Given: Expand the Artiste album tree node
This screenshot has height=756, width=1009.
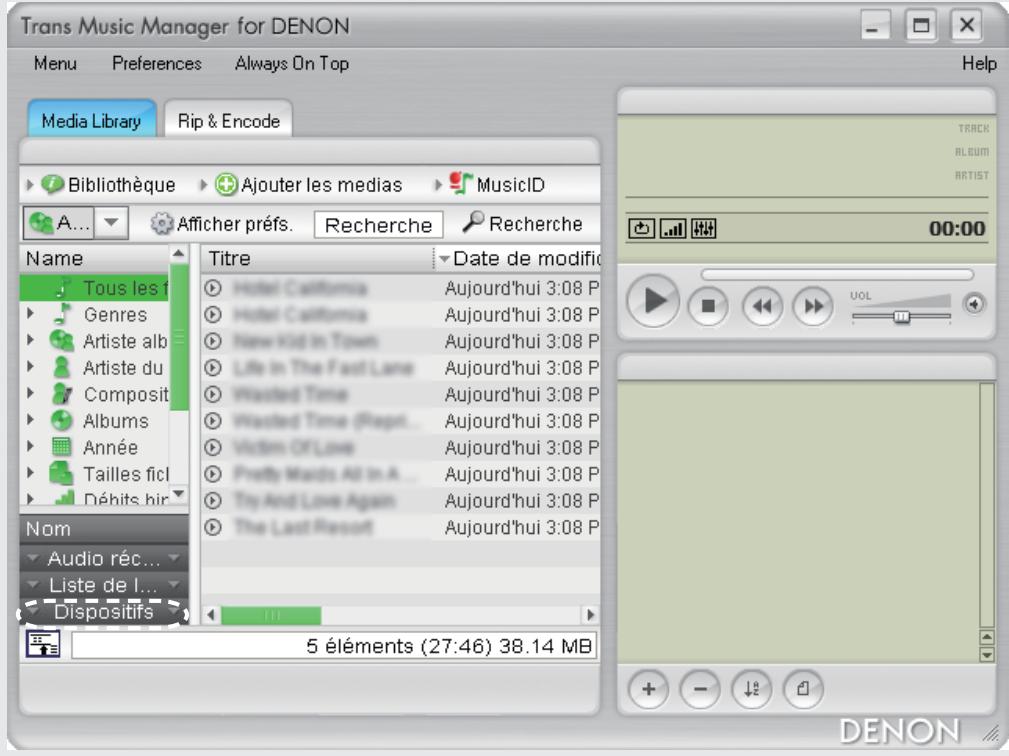Looking at the screenshot, I should (30, 340).
